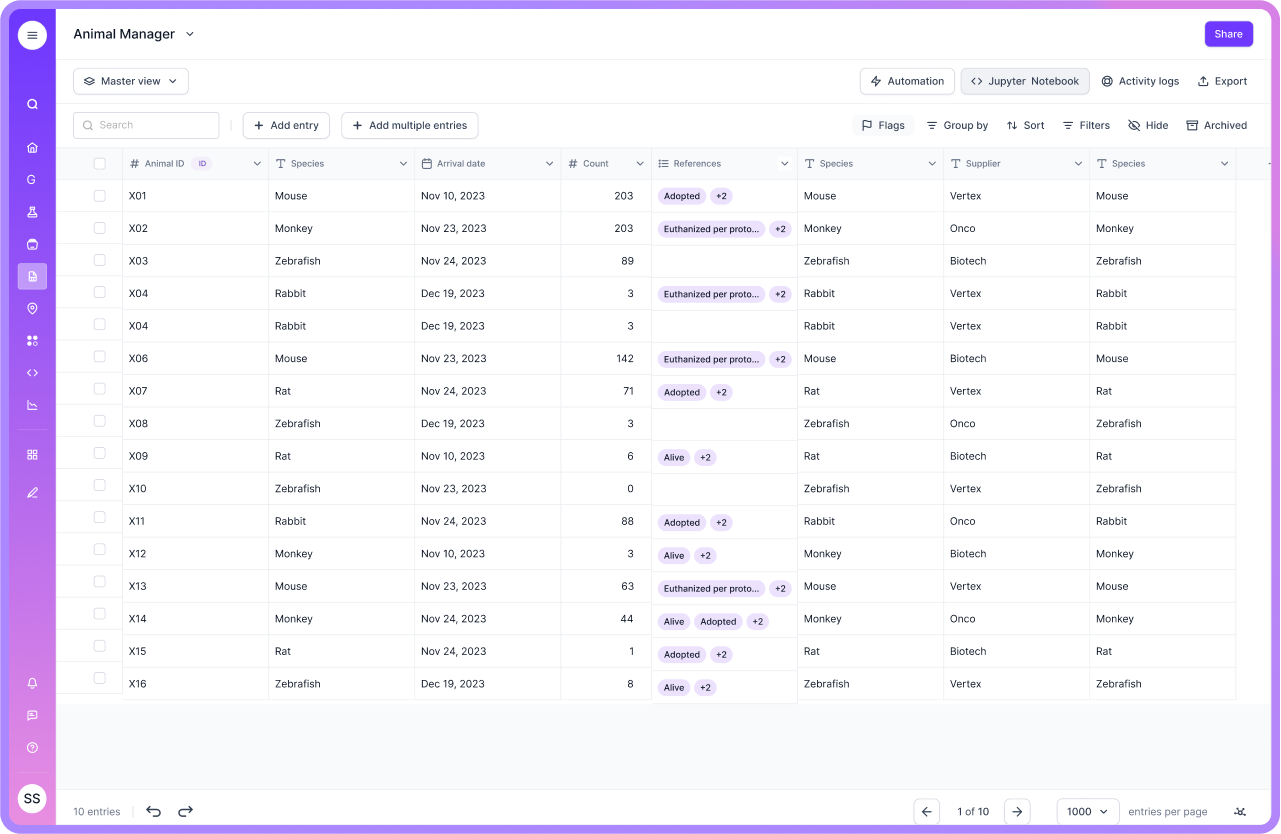
Task: Open the search icon in the sidebar
Action: [x=32, y=103]
